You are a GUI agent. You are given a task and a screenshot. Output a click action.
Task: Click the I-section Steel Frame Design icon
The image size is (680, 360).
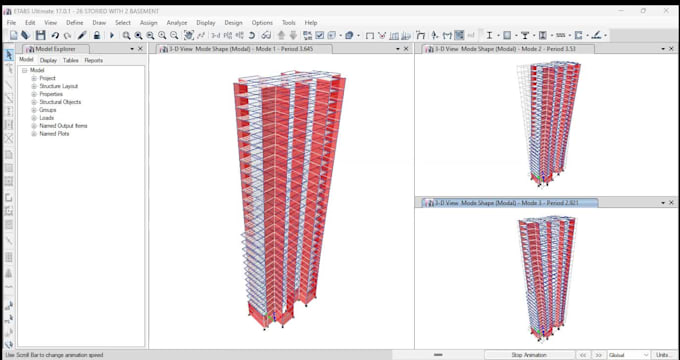(x=489, y=36)
